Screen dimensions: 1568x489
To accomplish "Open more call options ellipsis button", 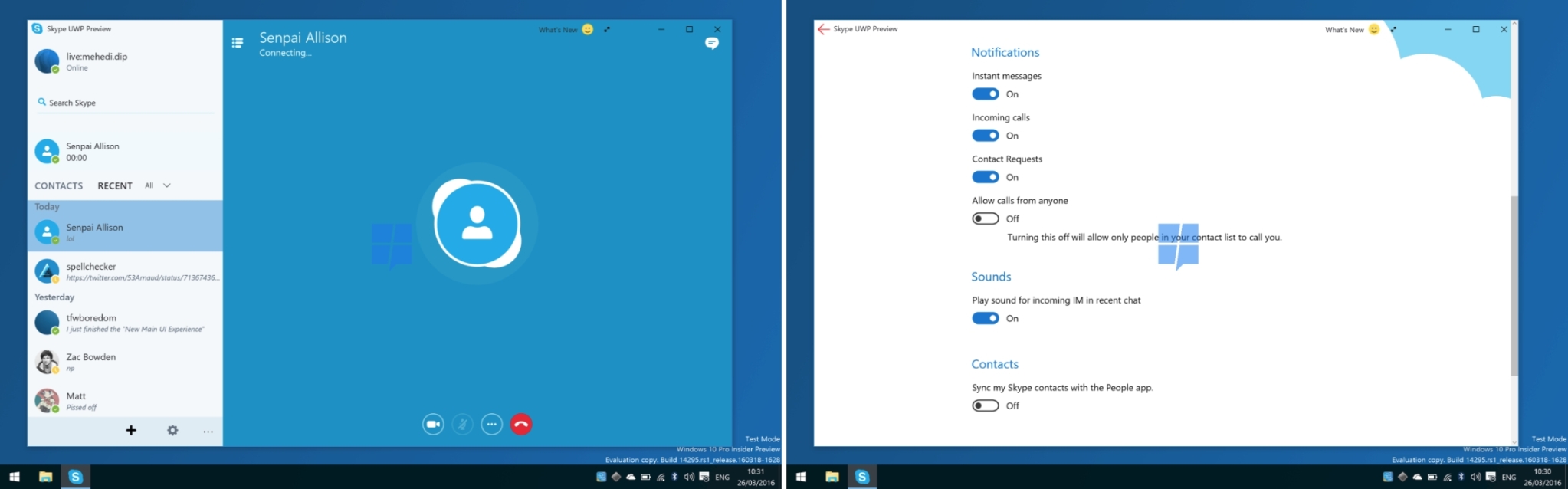I will (x=492, y=424).
